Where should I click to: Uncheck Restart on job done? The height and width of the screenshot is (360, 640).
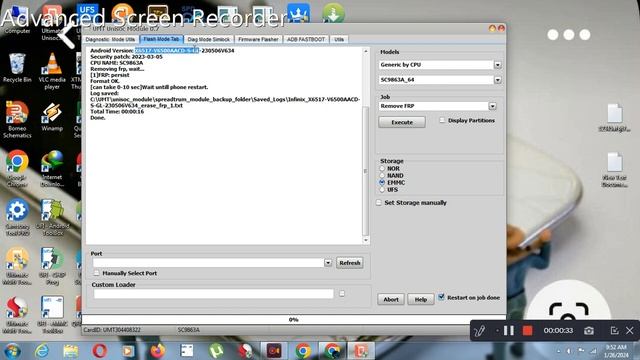(441, 297)
